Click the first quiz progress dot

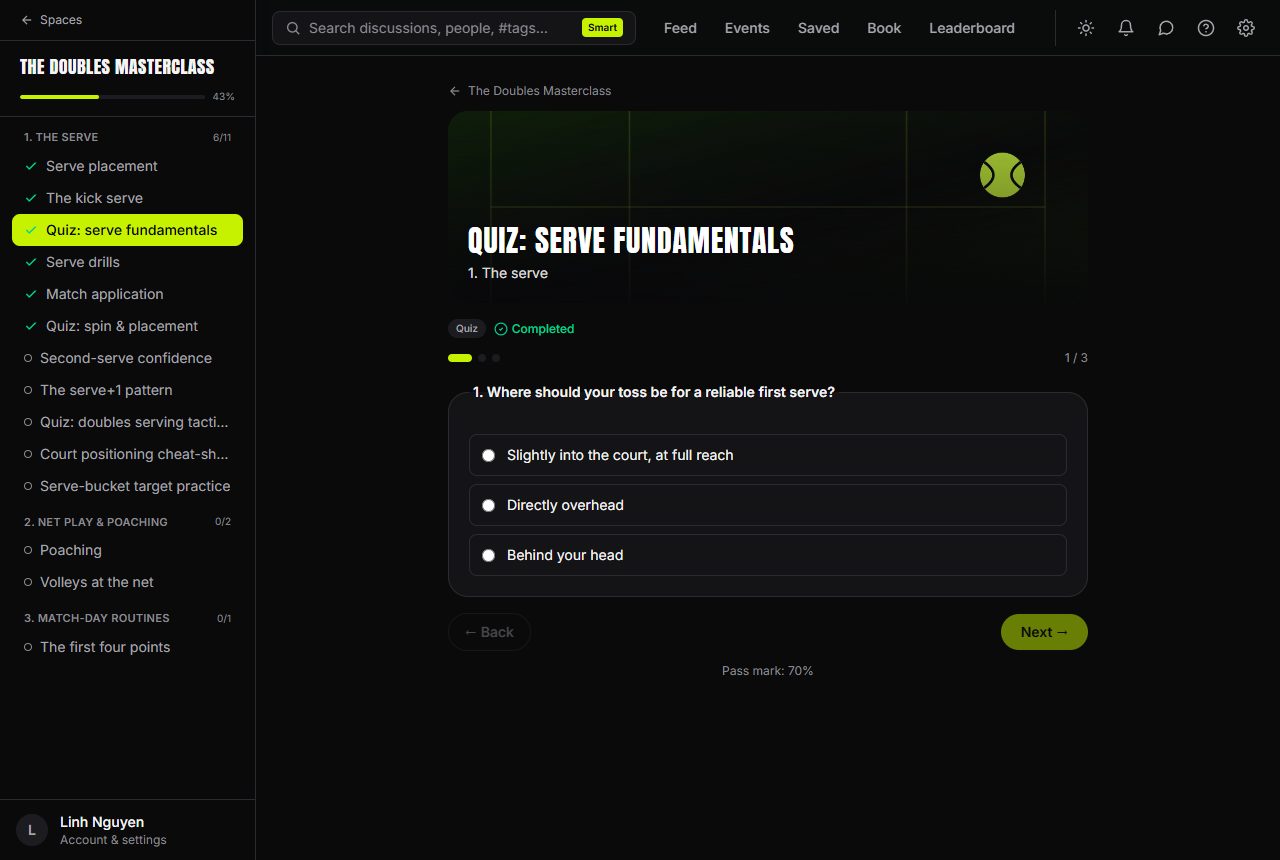point(460,358)
